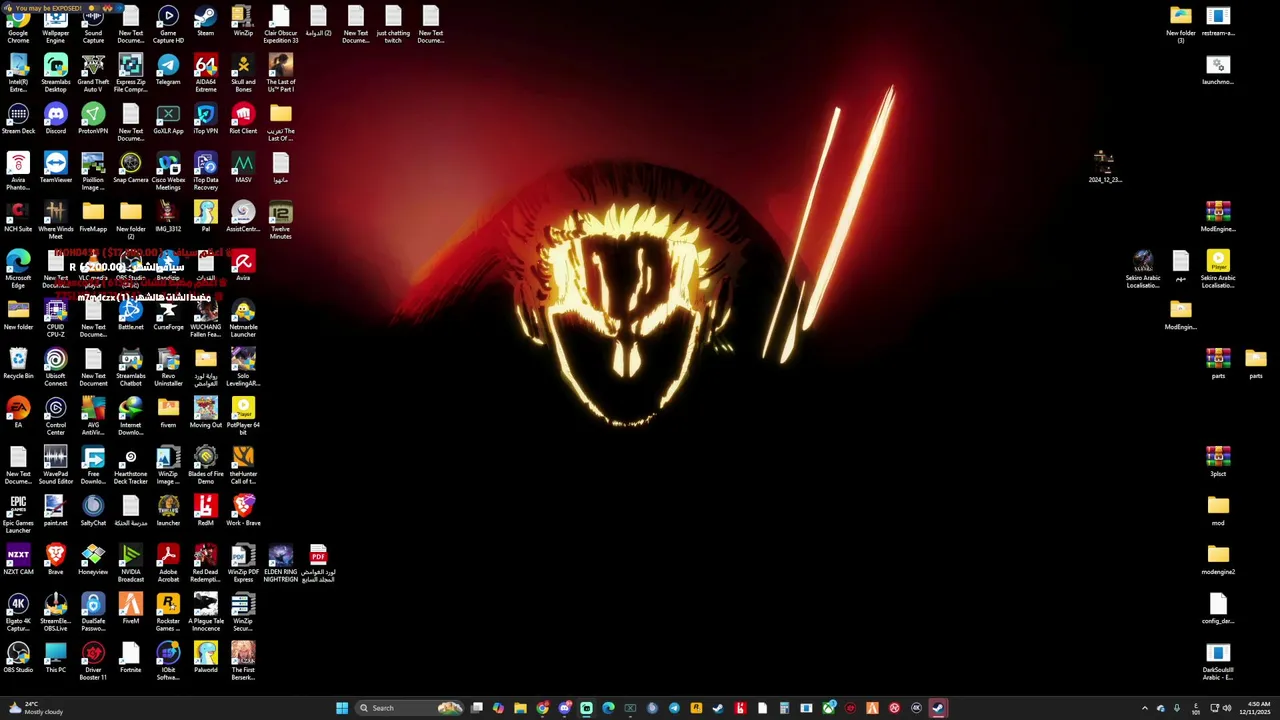This screenshot has height=720, width=1280.
Task: Select Moving Out game icon
Action: pos(205,413)
